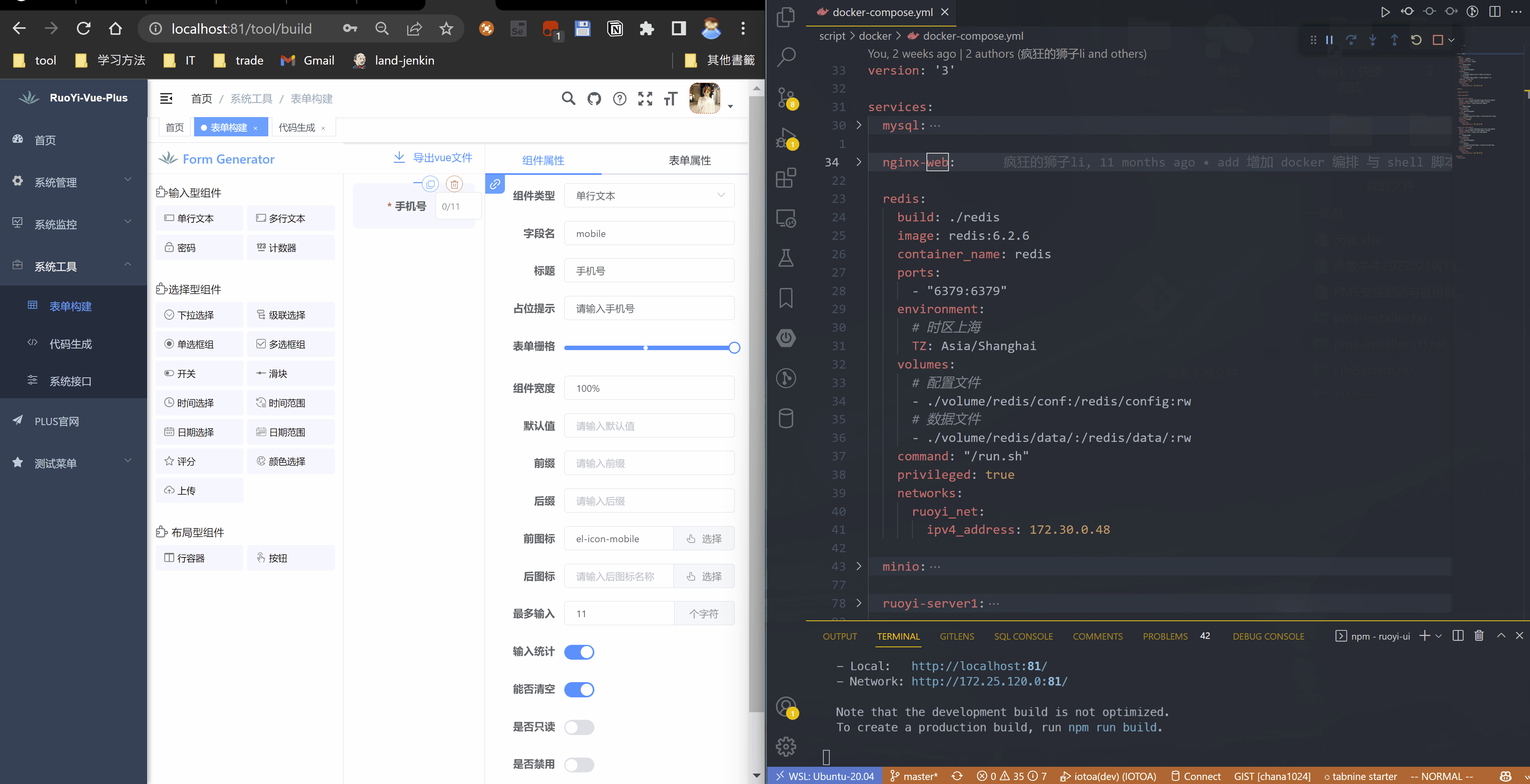Pause the debug session
The width and height of the screenshot is (1530, 784).
tap(1329, 40)
